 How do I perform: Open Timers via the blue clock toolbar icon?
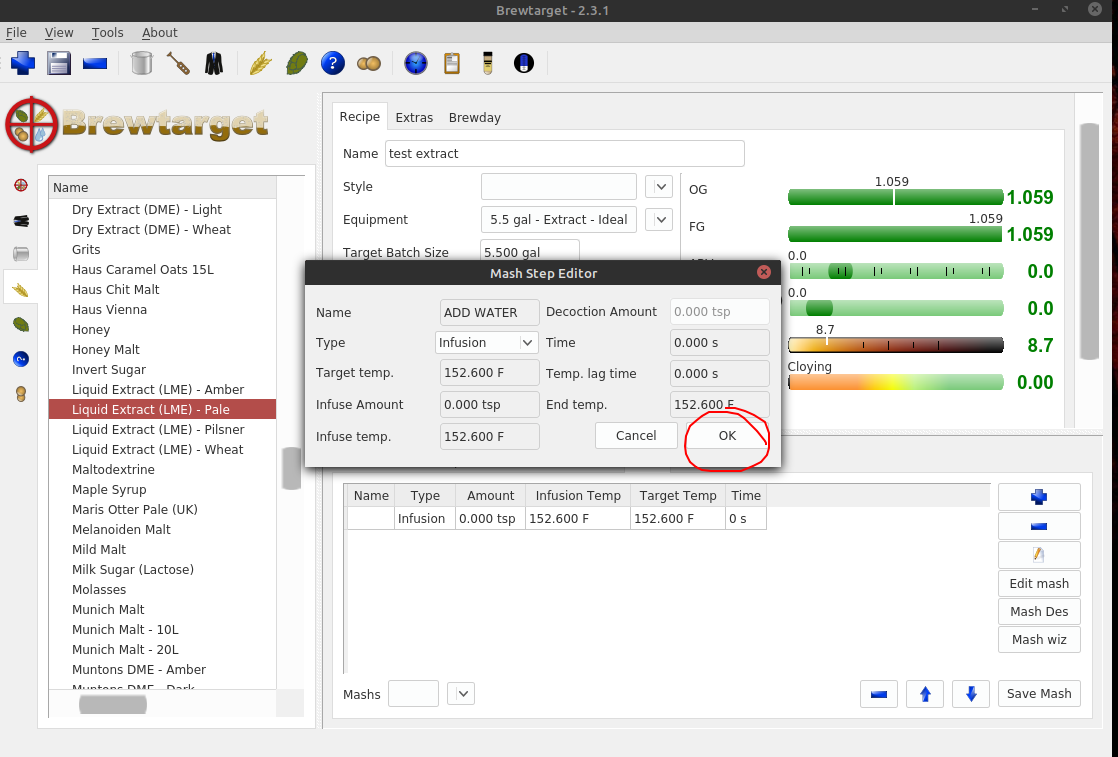tap(416, 63)
